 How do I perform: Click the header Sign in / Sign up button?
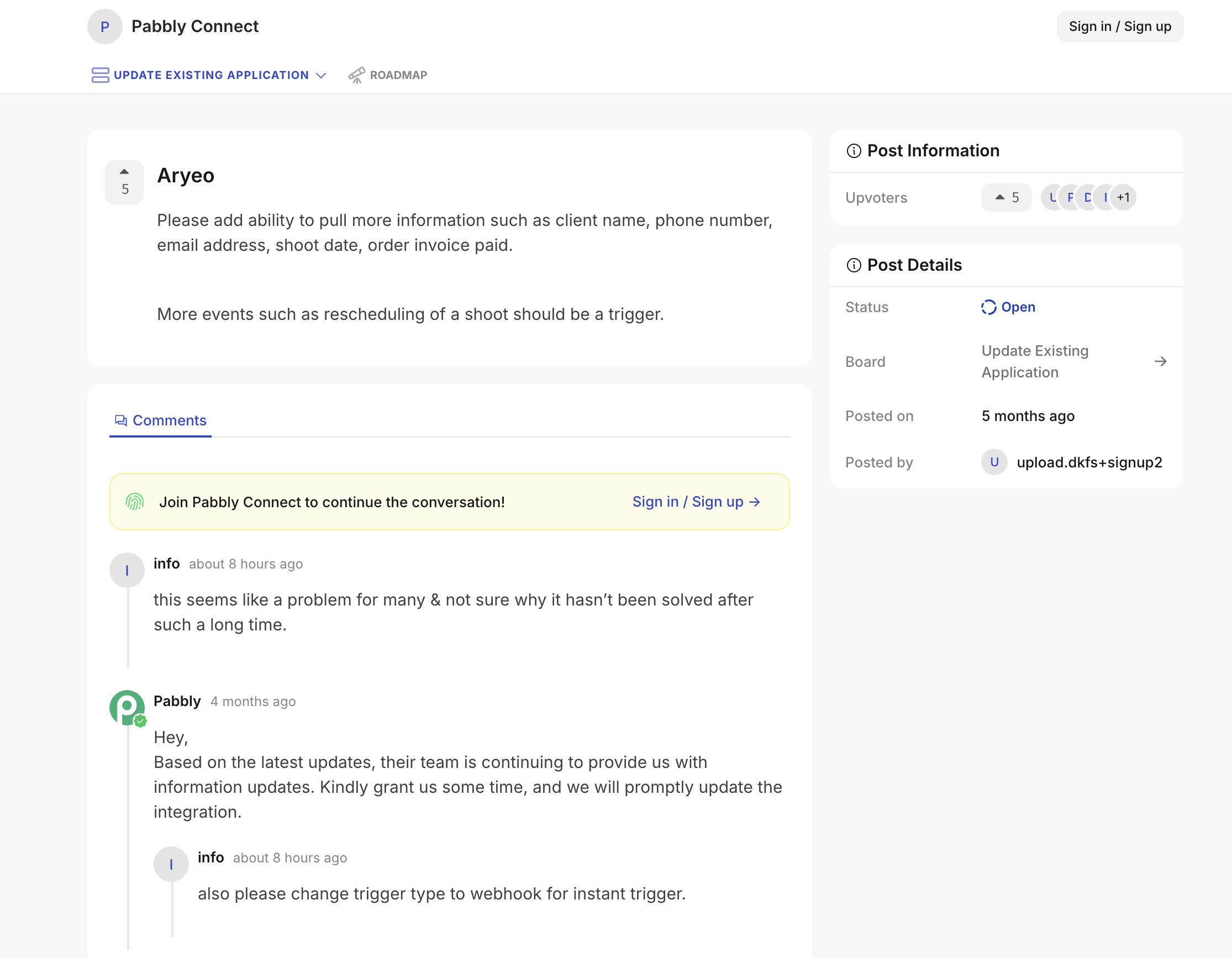[1119, 27]
